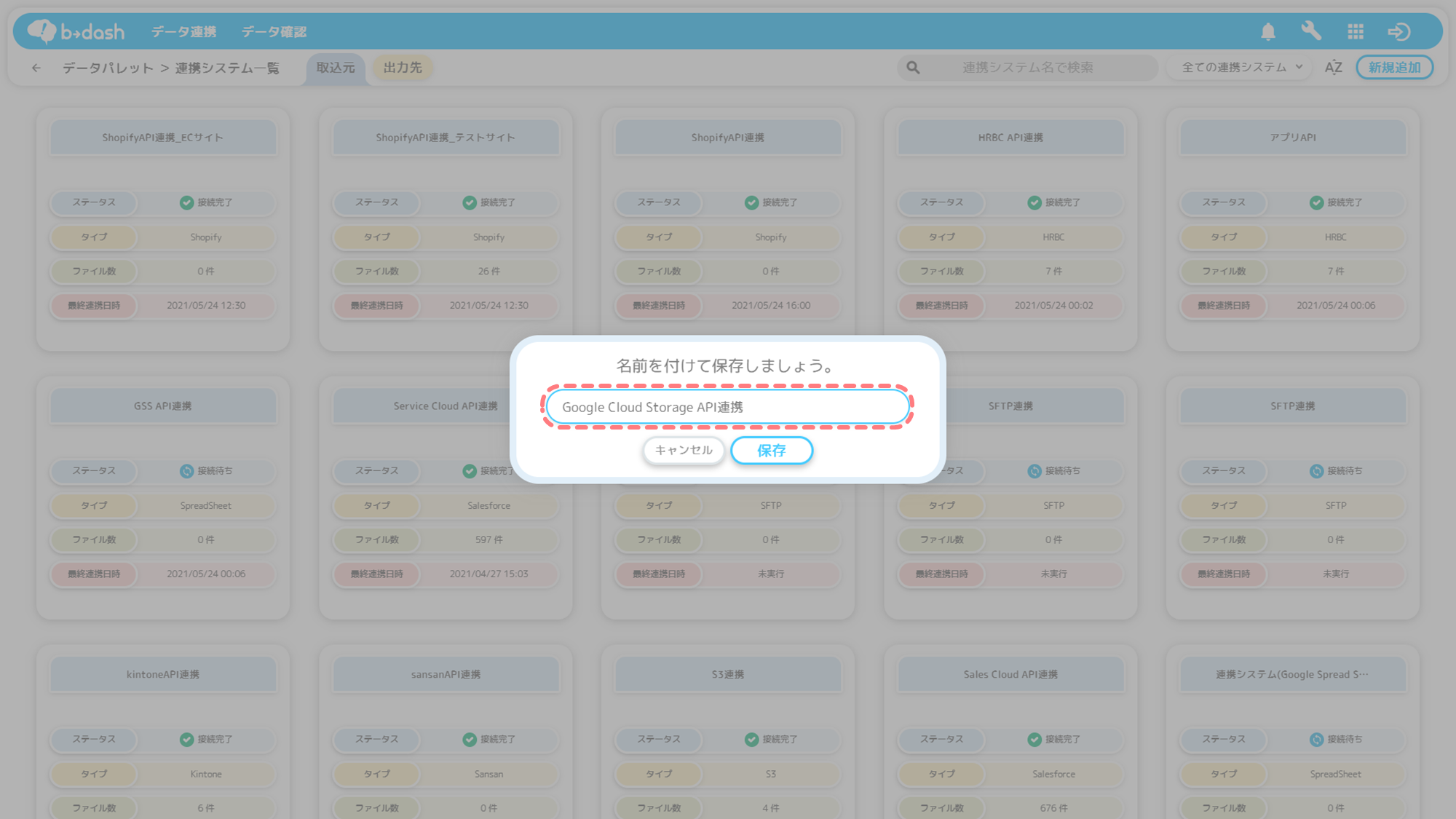
Task: Click the Sansan type value
Action: pos(489,775)
